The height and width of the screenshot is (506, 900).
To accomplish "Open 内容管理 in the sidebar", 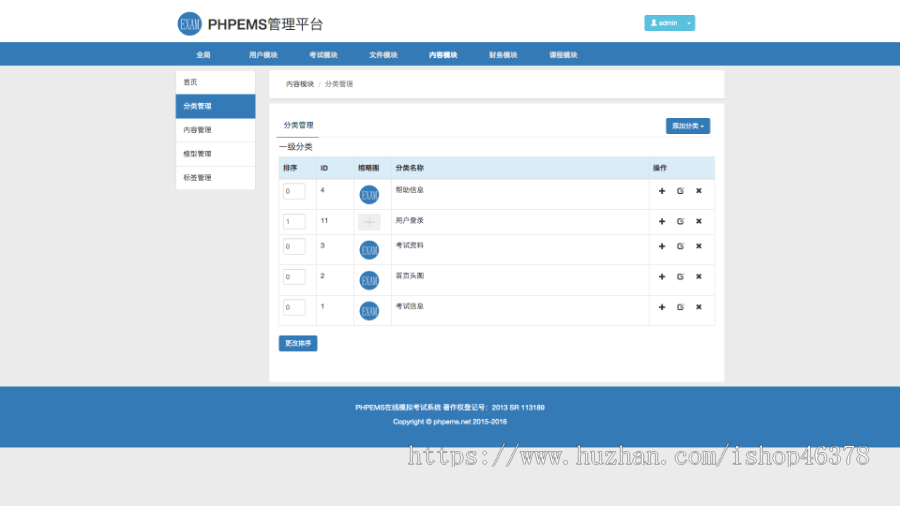I will [215, 130].
